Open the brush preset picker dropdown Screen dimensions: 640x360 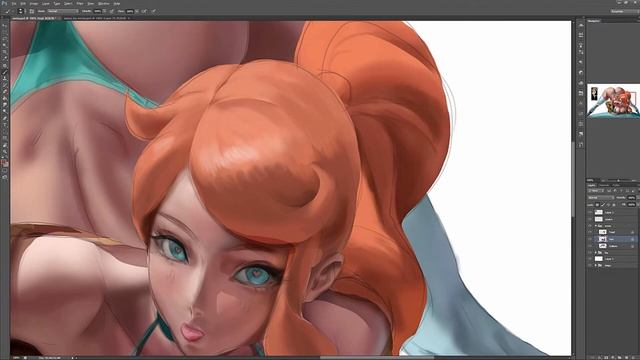click(25, 11)
